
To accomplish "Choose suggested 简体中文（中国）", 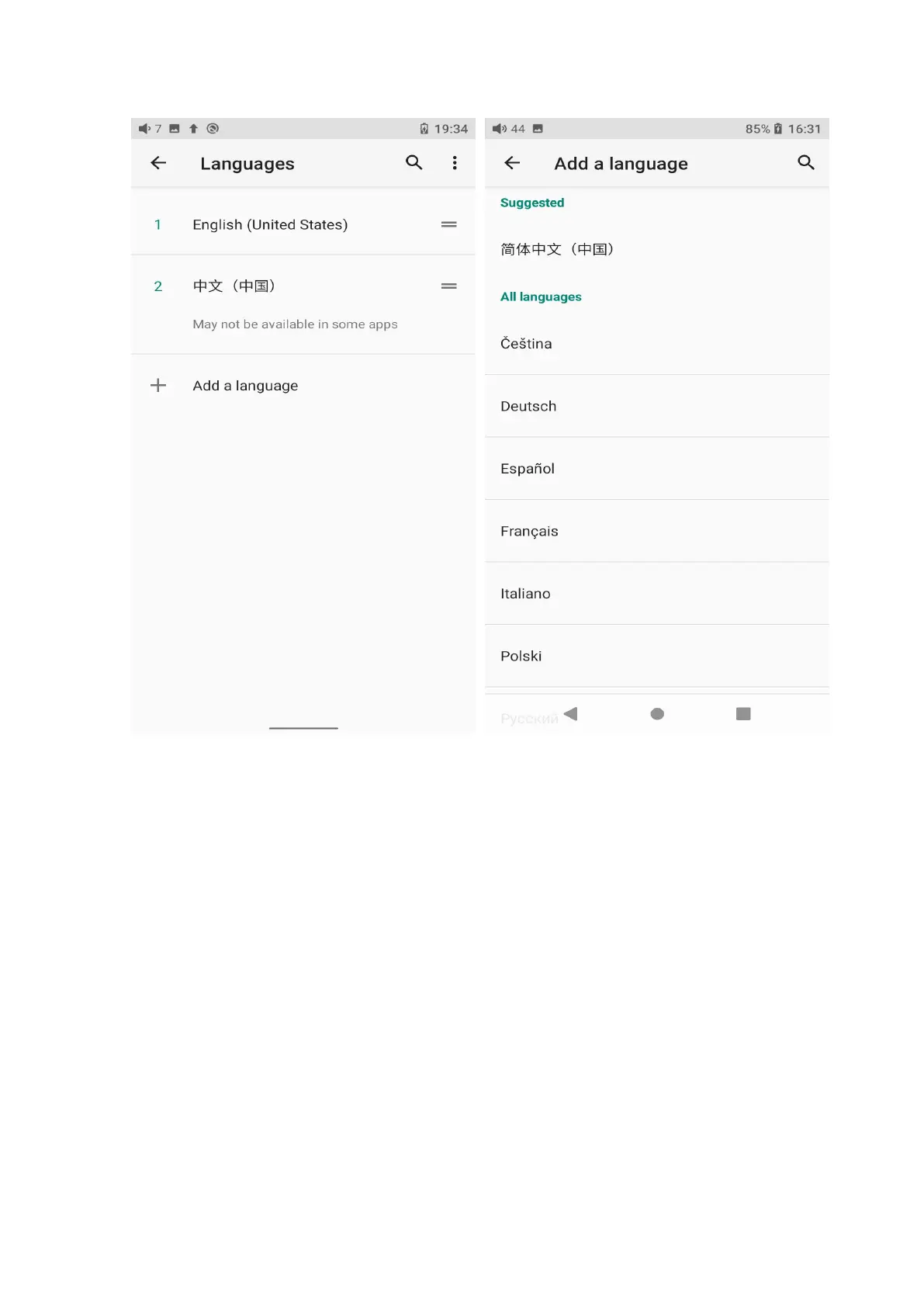I will (656, 249).
